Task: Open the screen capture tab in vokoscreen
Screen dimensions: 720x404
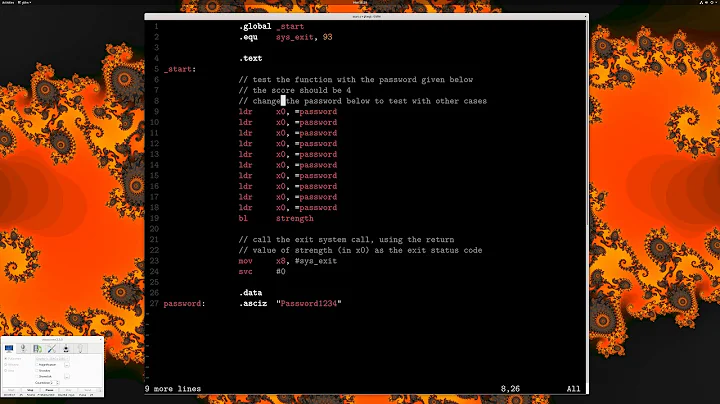Action: (9, 348)
